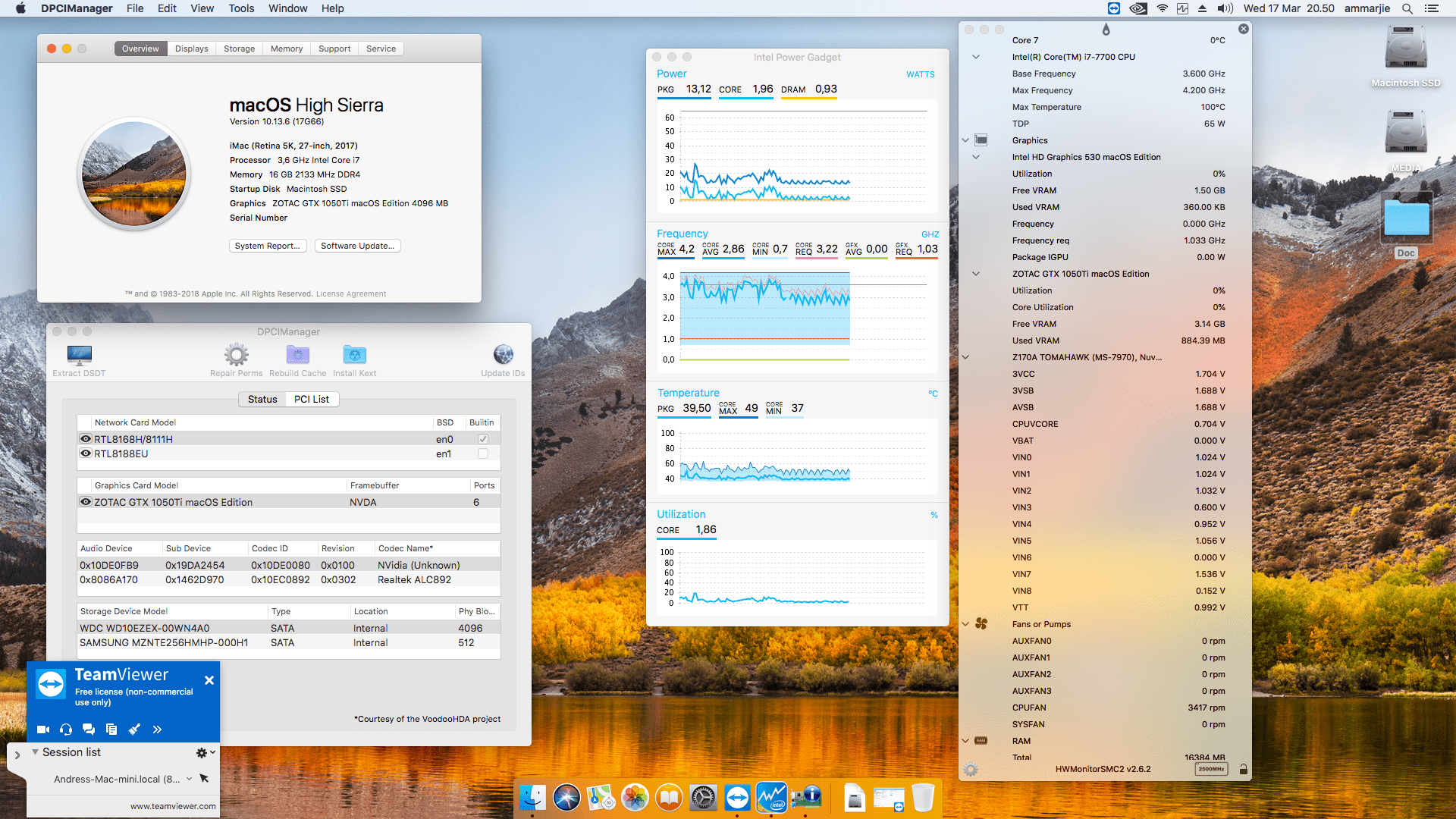Click the NVIDIA menu bar icon
The image size is (1456, 819).
click(x=1137, y=8)
